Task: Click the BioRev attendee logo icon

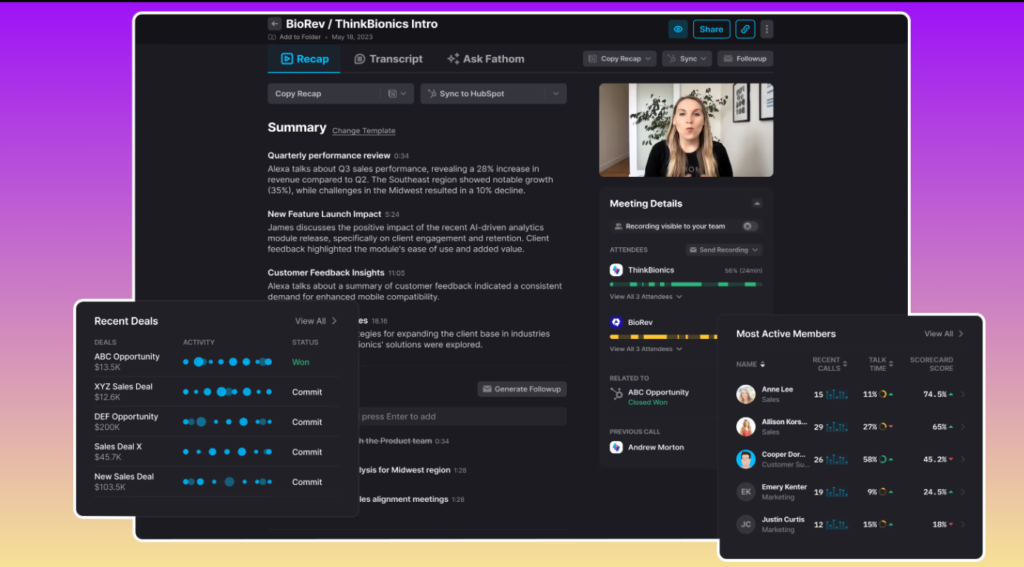Action: [x=617, y=322]
